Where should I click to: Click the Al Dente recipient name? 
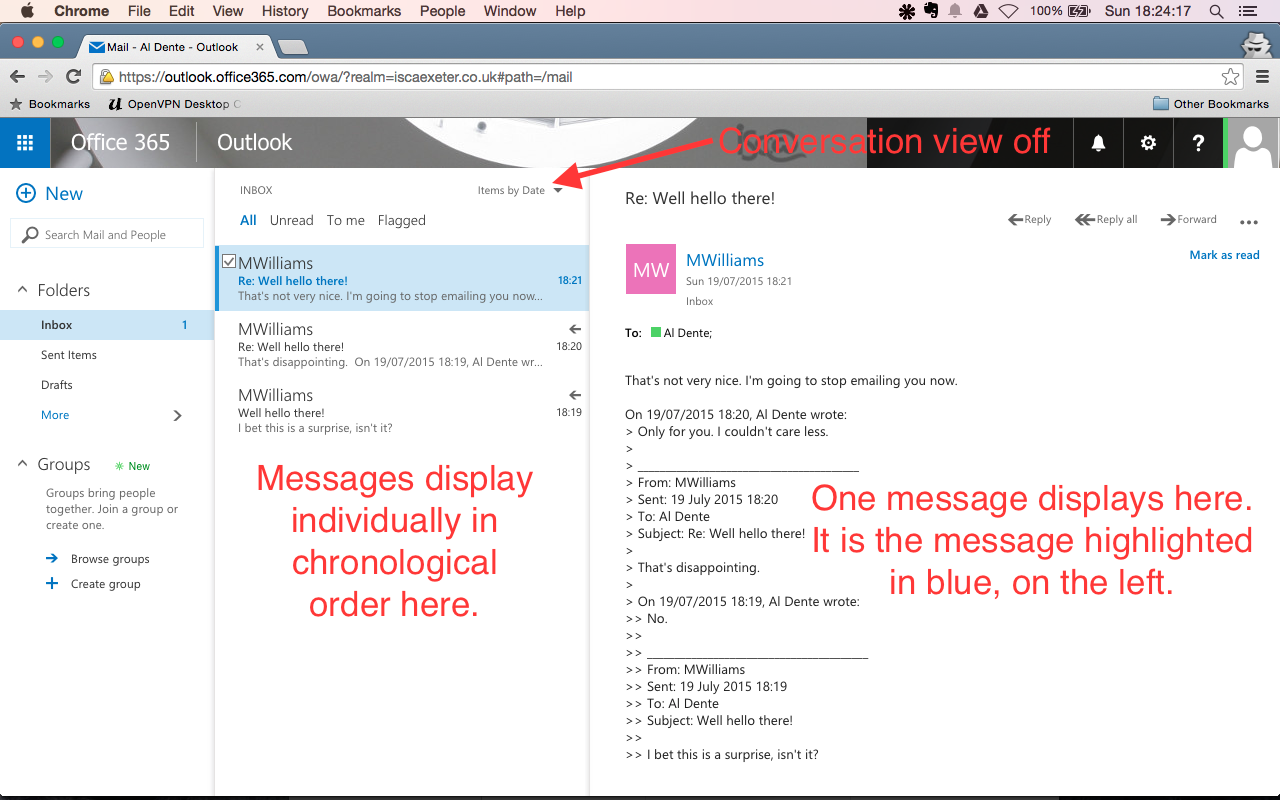[687, 333]
